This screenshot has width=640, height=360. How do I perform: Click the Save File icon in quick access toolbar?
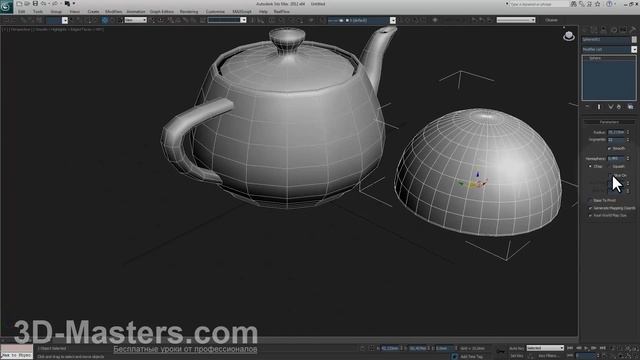click(35, 4)
